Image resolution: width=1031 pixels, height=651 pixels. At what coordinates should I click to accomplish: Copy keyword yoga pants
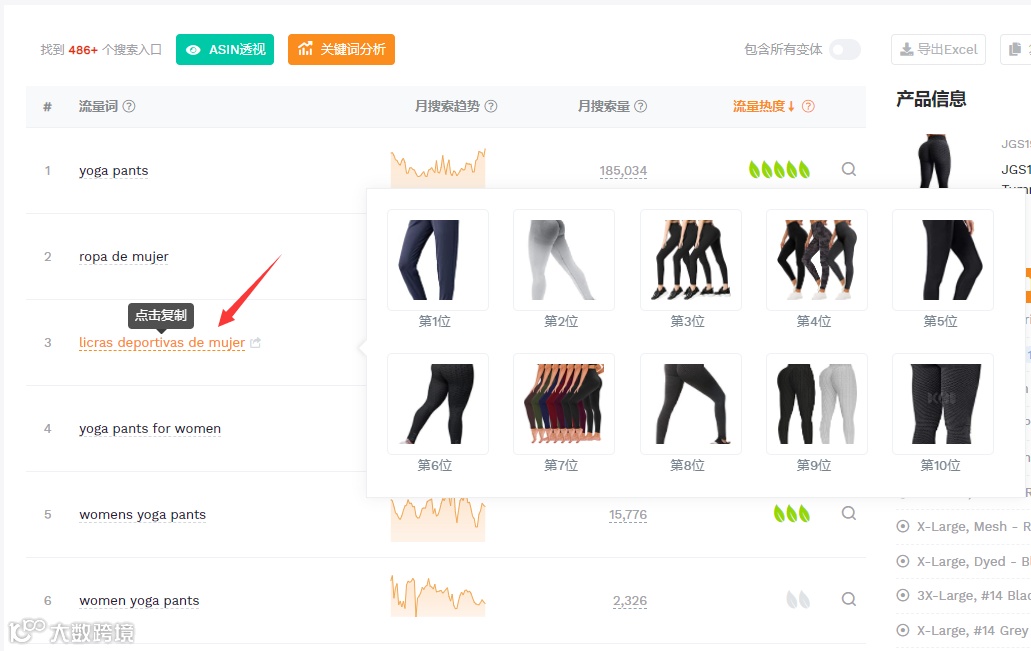pos(114,171)
